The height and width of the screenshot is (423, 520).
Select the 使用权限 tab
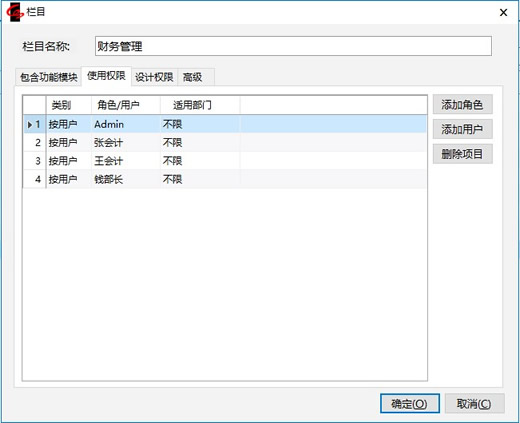pyautogui.click(x=106, y=76)
